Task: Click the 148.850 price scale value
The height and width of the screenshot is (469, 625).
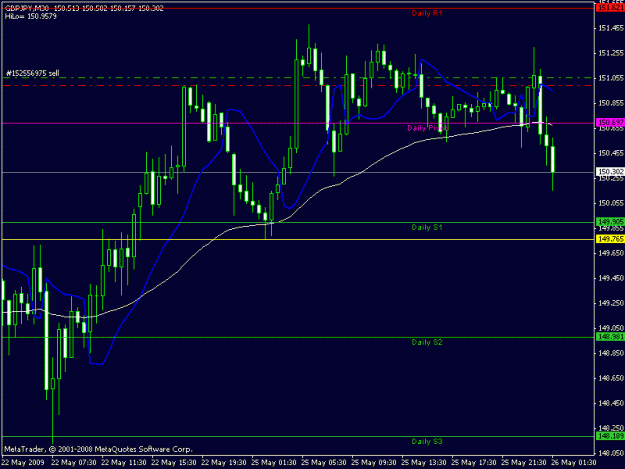Action: (x=611, y=353)
